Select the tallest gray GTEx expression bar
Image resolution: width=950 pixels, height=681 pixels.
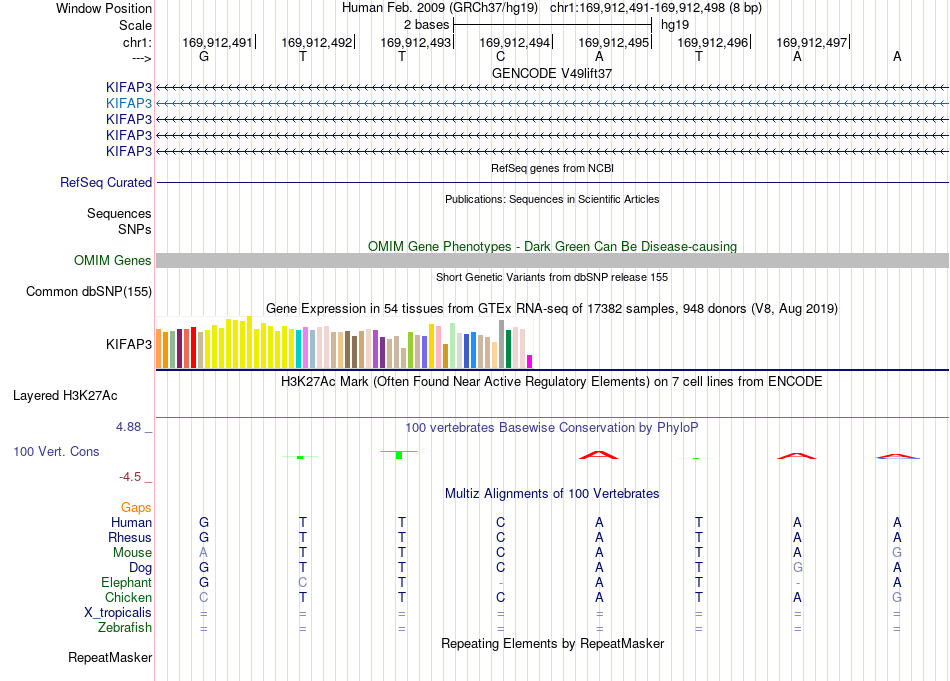point(501,344)
